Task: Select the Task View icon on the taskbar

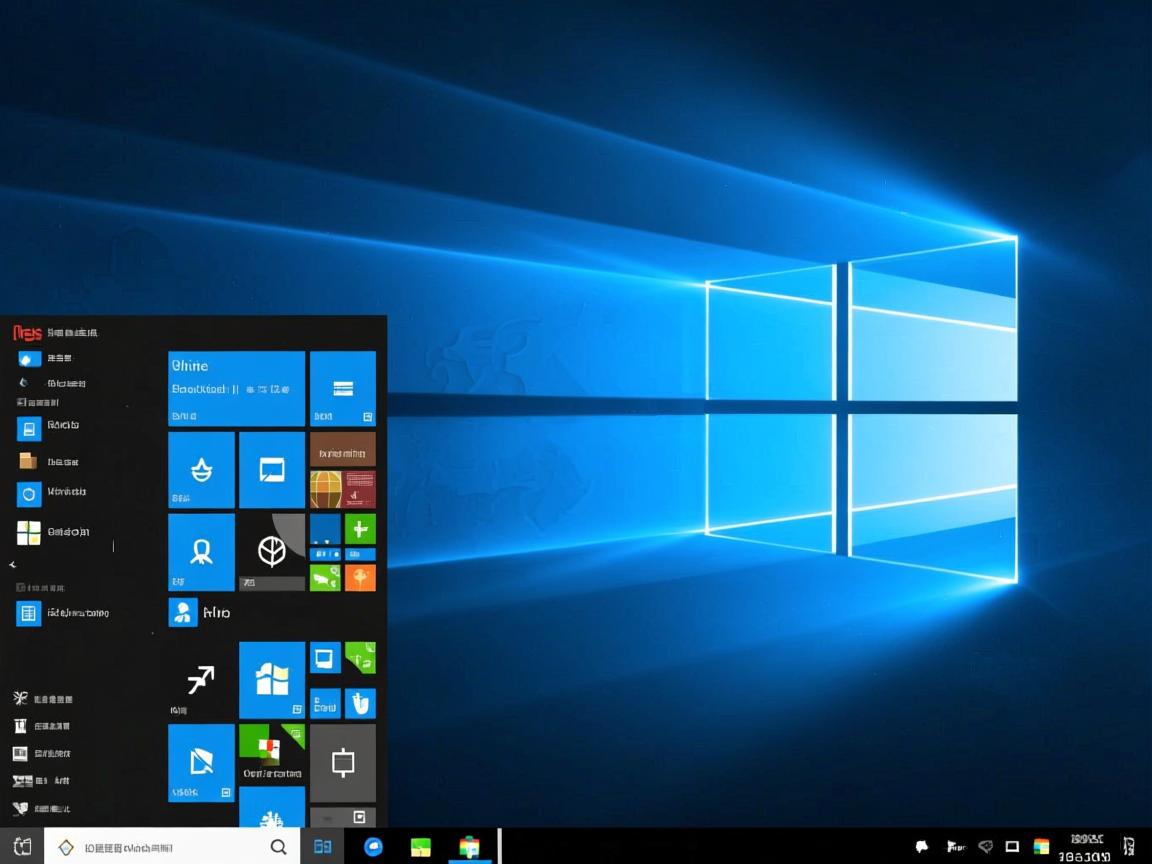Action: (x=322, y=846)
